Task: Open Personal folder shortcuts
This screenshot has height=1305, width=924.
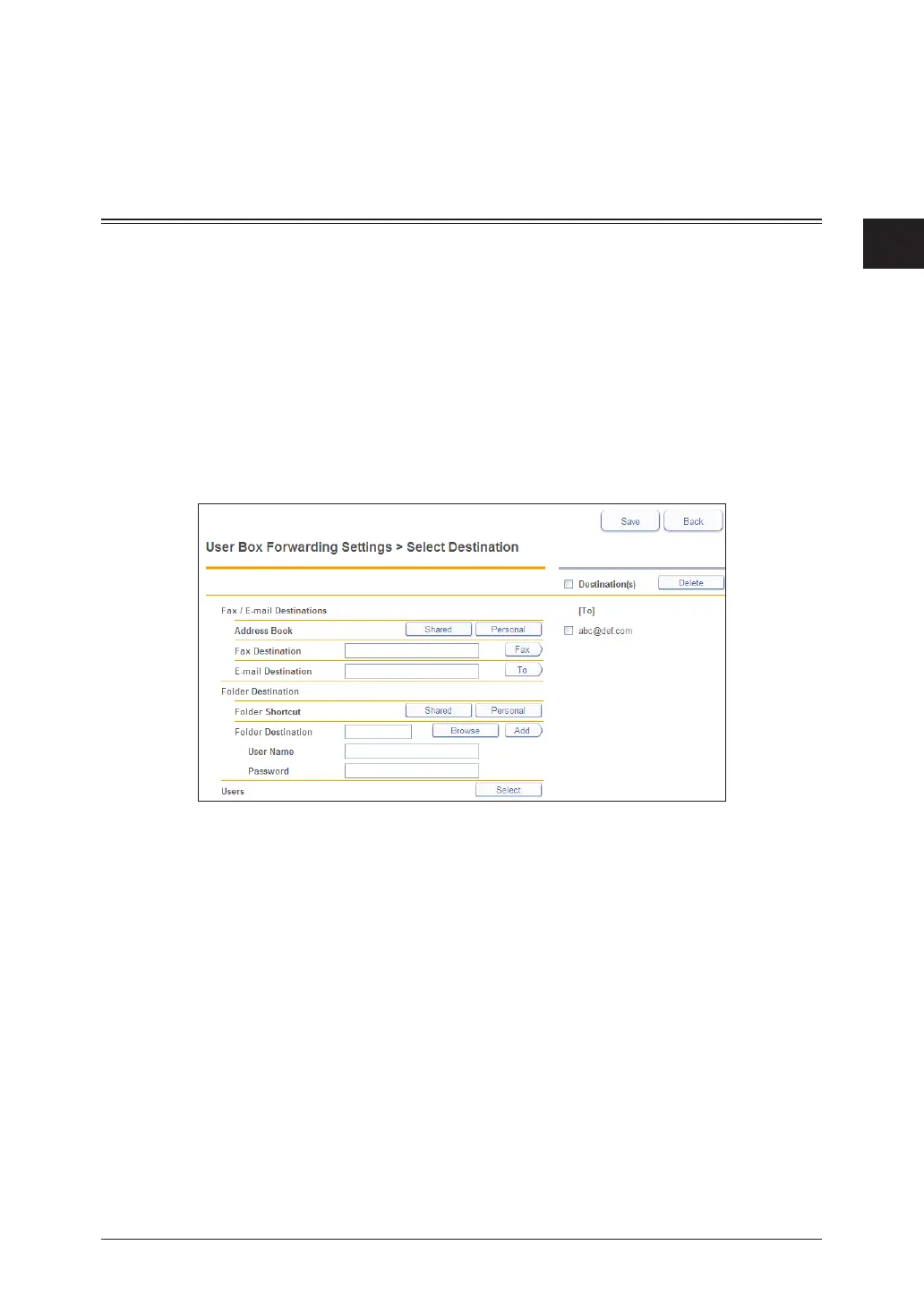Action: pyautogui.click(x=509, y=711)
